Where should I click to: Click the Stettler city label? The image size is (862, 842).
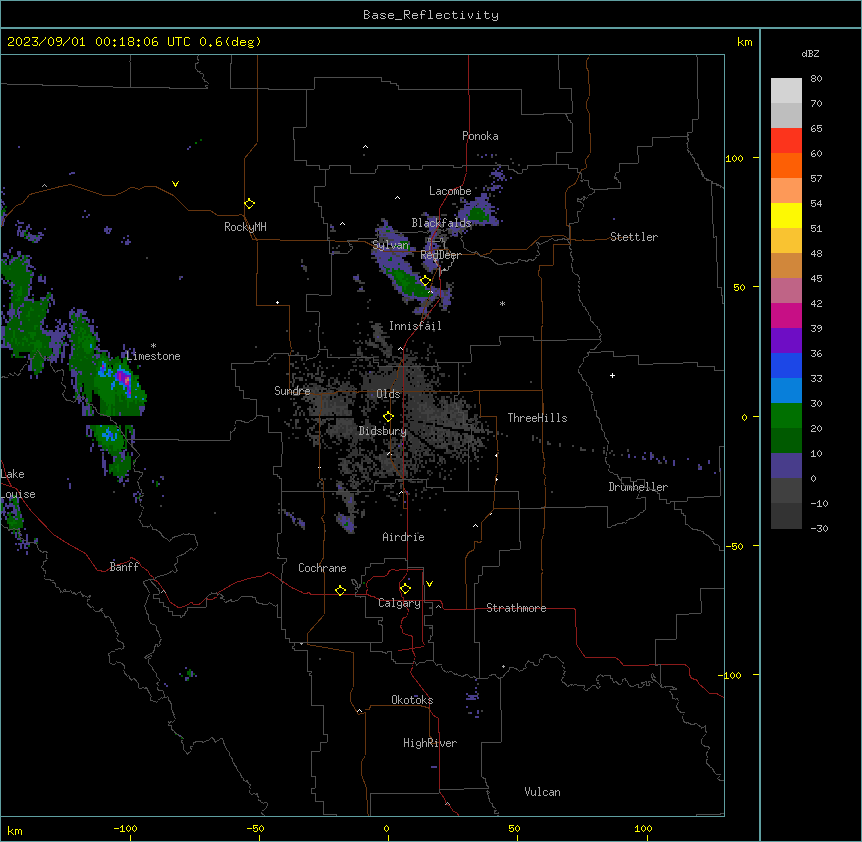(x=634, y=237)
